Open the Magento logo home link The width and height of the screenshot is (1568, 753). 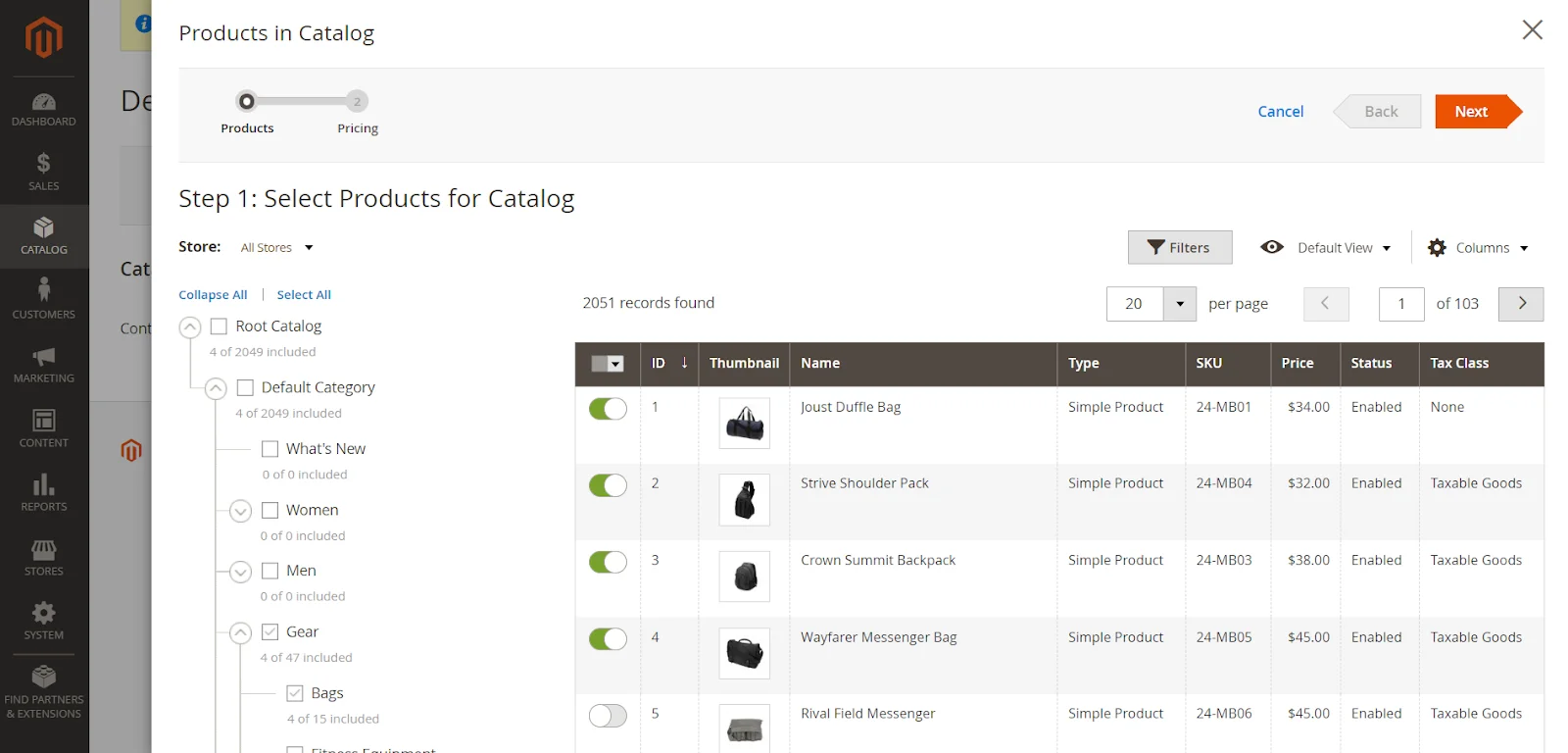tap(44, 38)
